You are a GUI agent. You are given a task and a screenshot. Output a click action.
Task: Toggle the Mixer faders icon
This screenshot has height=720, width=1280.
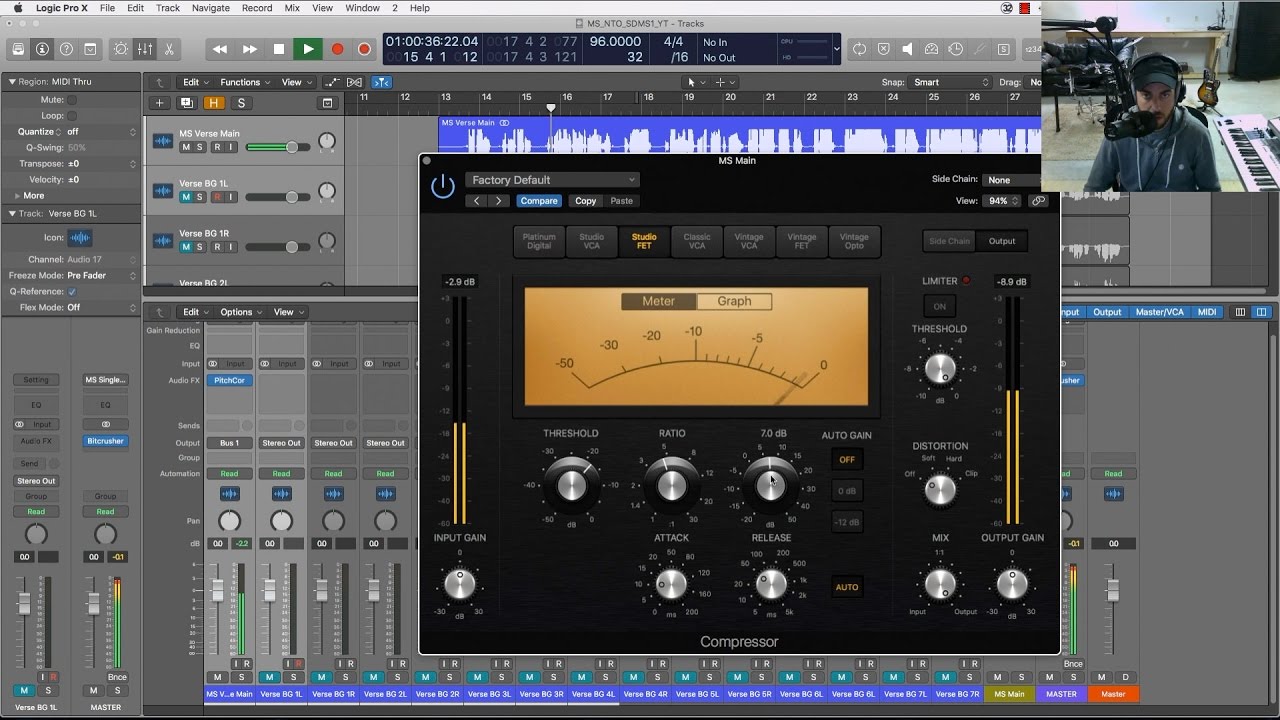(145, 49)
